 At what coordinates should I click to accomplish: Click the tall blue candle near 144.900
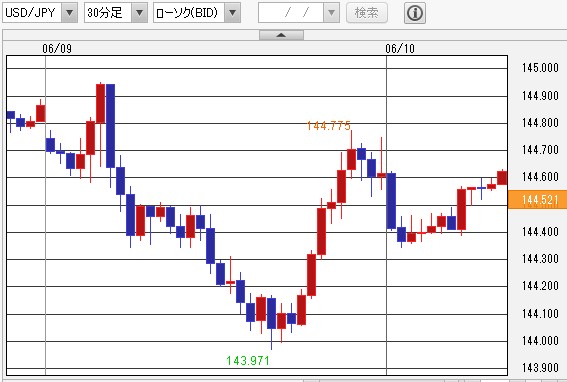click(110, 126)
